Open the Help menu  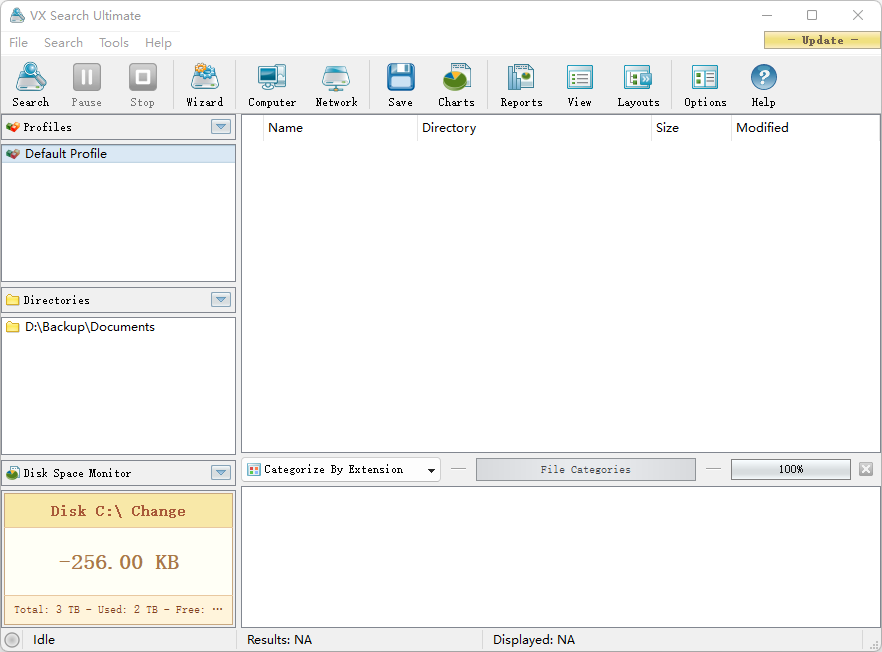point(158,43)
